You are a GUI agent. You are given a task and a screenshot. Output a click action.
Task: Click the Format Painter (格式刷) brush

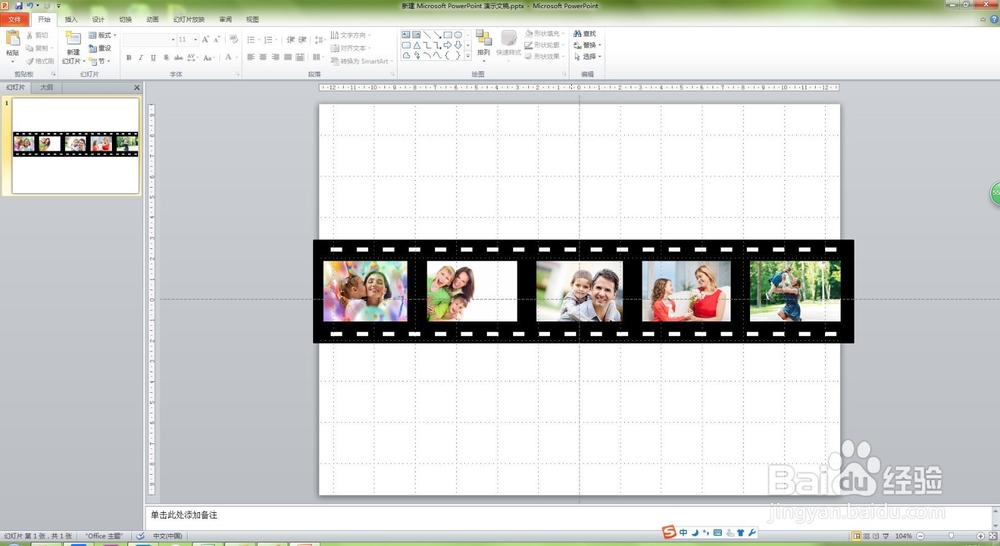tap(40, 61)
